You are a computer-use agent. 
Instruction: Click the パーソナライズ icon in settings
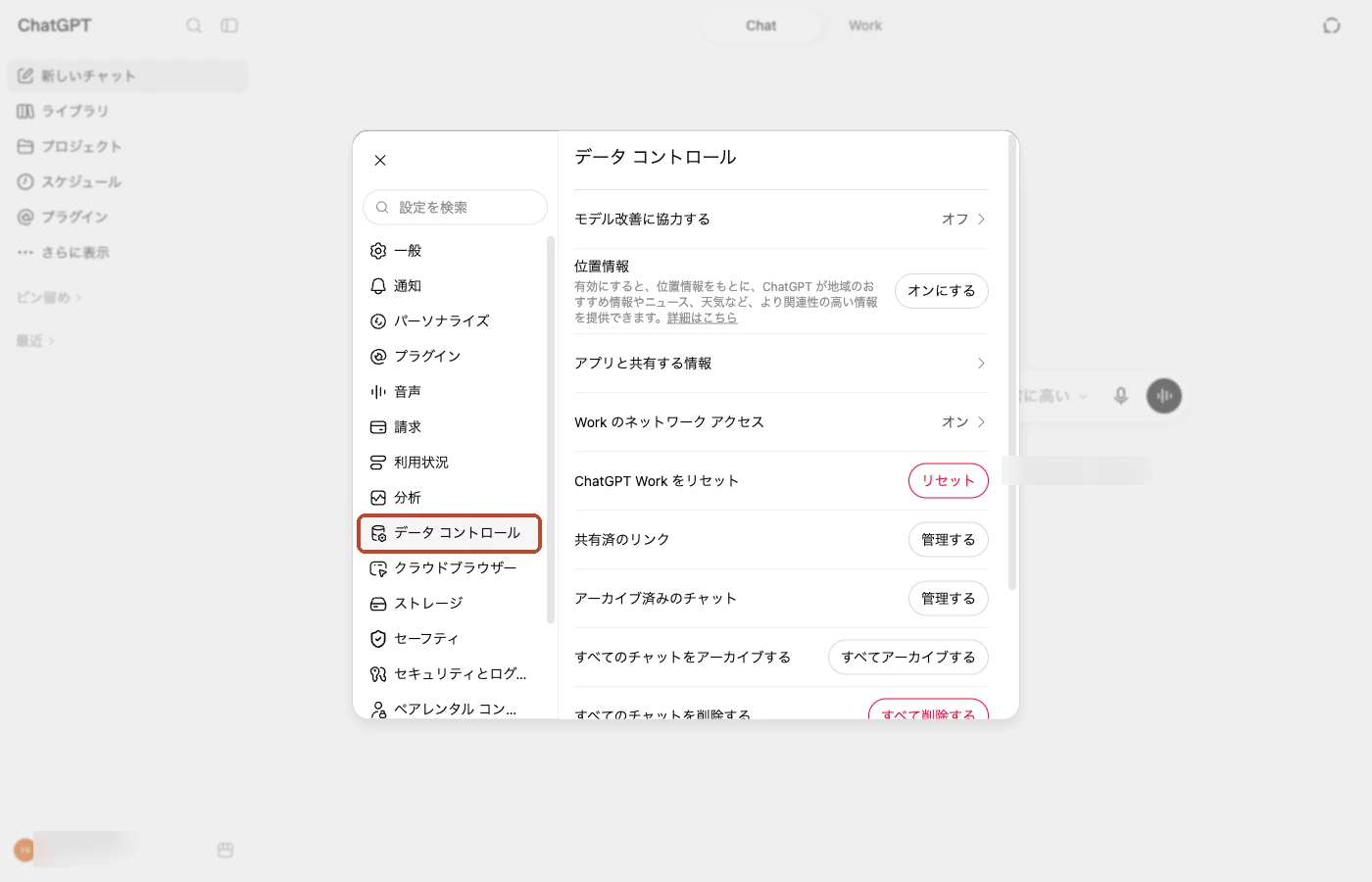378,321
